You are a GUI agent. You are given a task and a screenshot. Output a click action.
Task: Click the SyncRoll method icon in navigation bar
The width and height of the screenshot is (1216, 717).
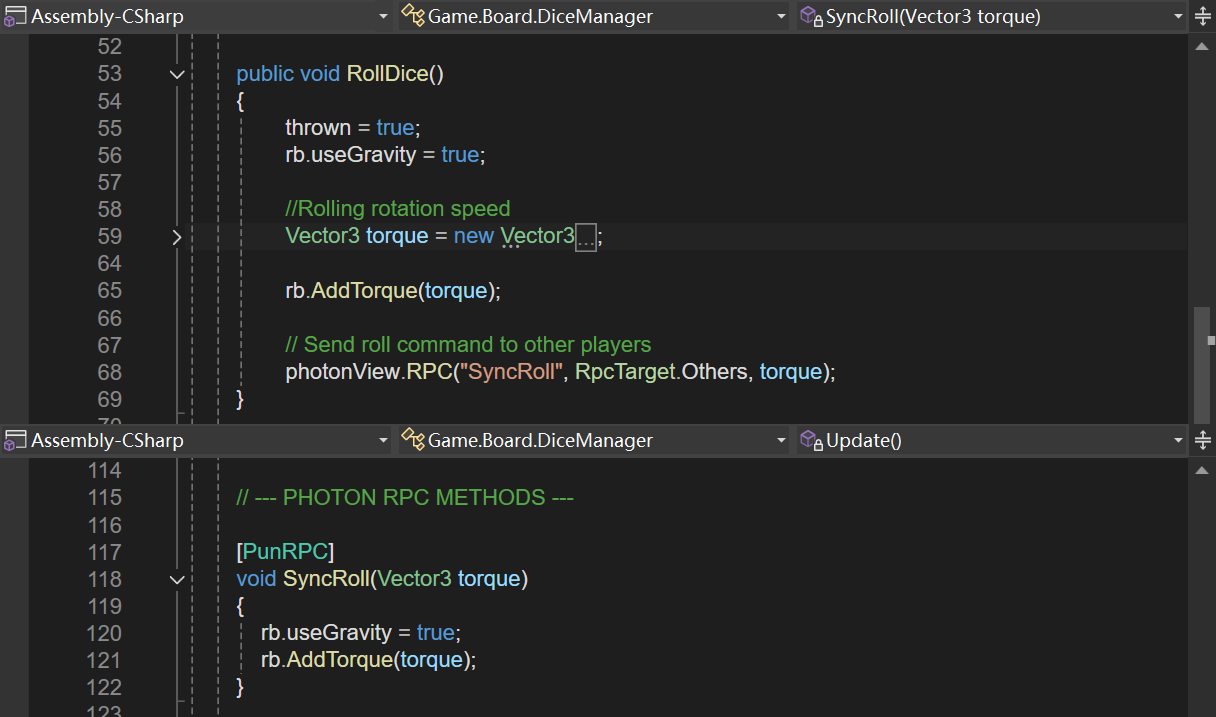(x=810, y=16)
